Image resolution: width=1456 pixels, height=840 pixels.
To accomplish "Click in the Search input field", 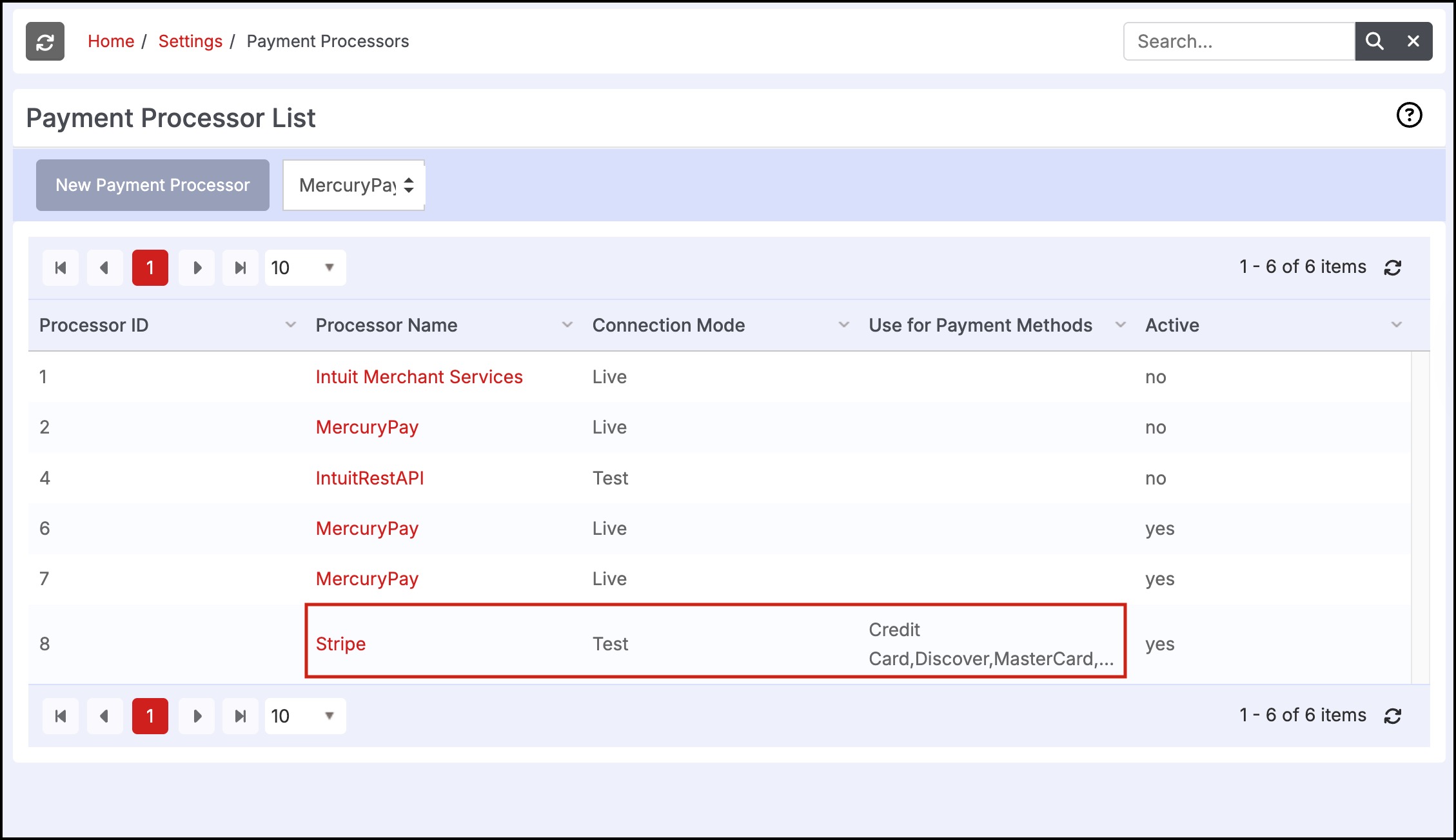I will point(1238,41).
